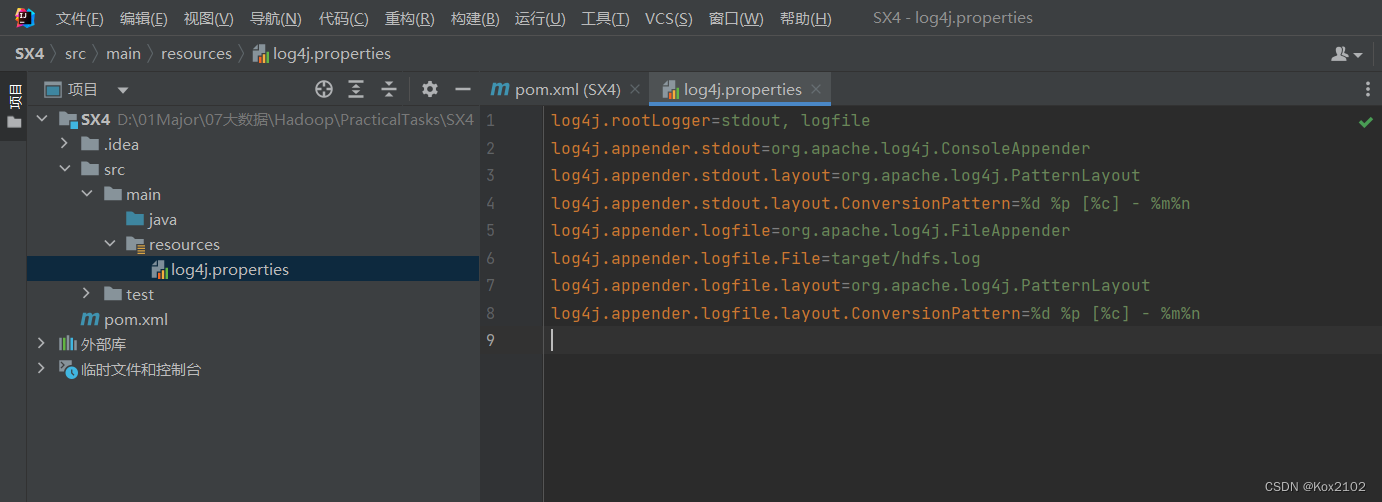
Task: Open the 导航(N) menu
Action: [275, 19]
